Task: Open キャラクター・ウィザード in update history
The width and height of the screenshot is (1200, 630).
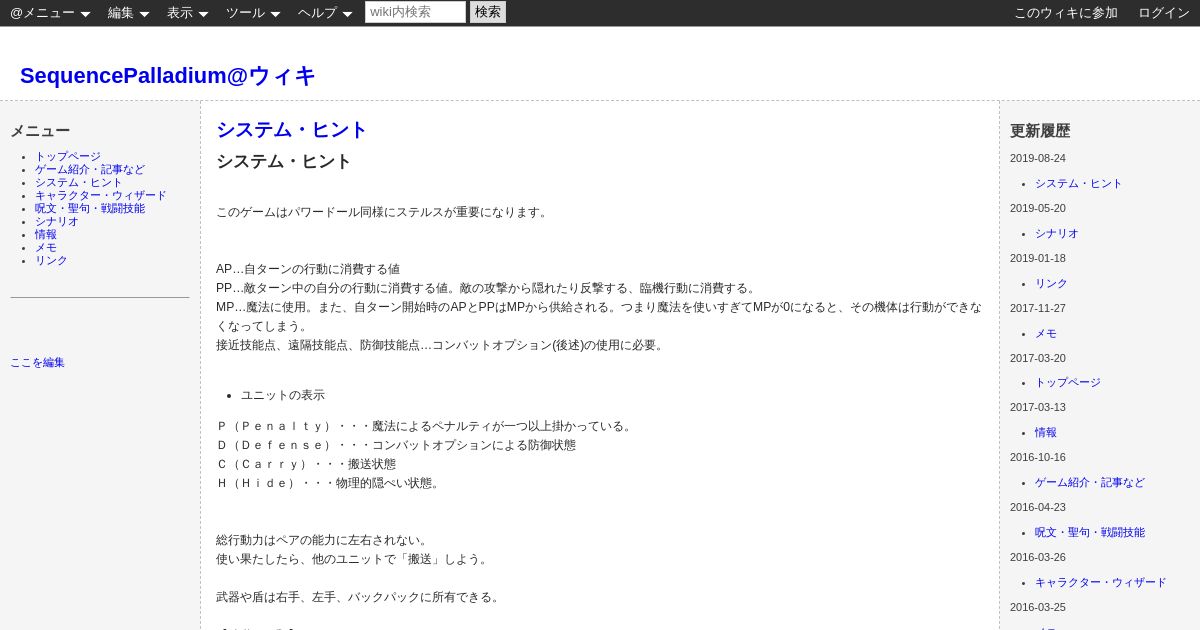Action: coord(1101,583)
